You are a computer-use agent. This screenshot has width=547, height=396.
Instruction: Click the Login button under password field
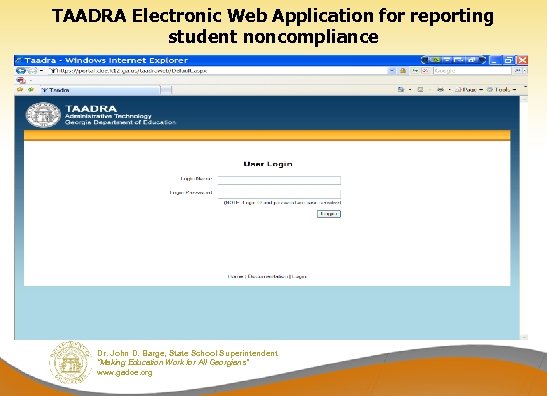pos(329,214)
